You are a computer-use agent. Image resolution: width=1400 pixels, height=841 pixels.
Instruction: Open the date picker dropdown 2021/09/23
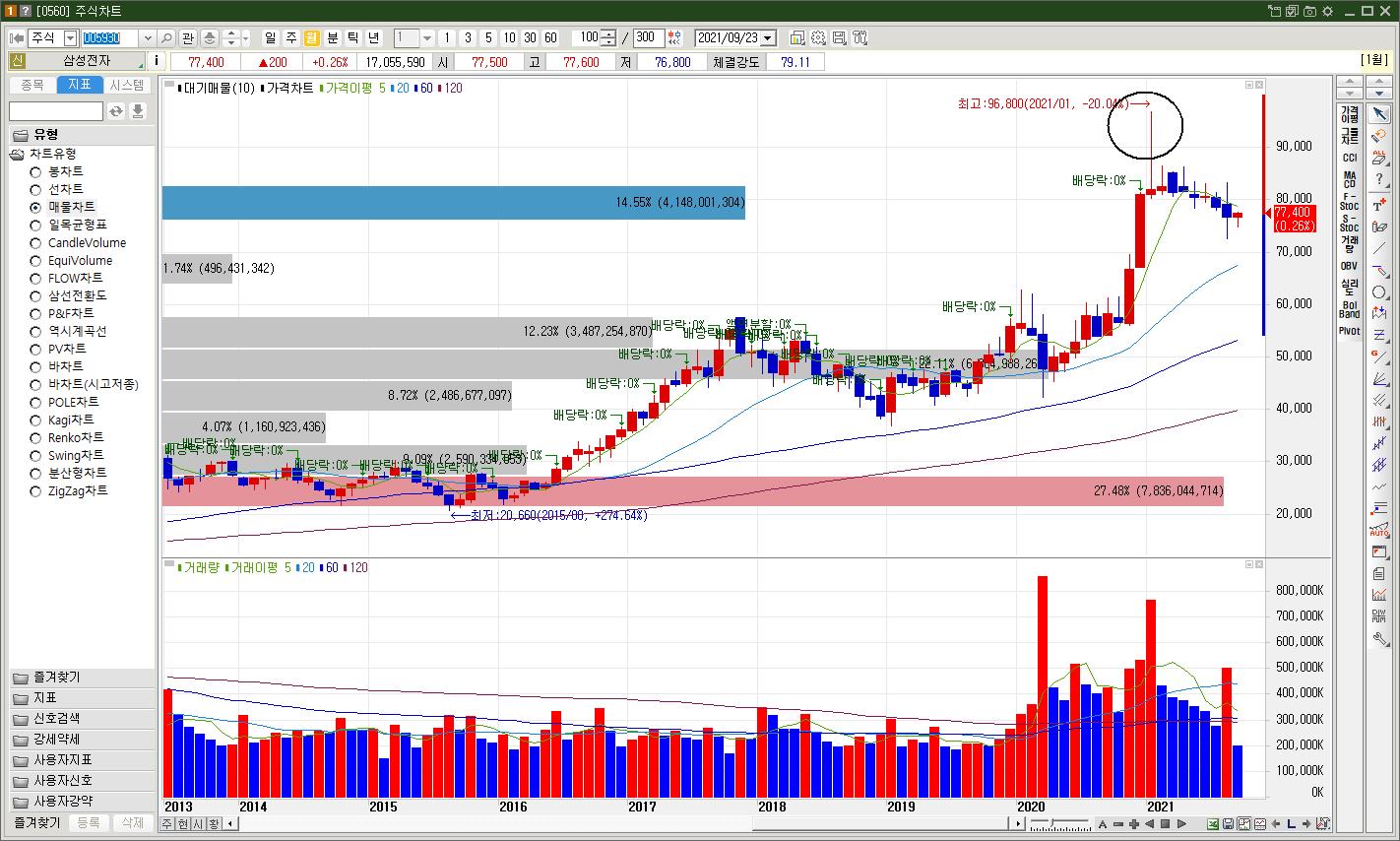coord(769,38)
